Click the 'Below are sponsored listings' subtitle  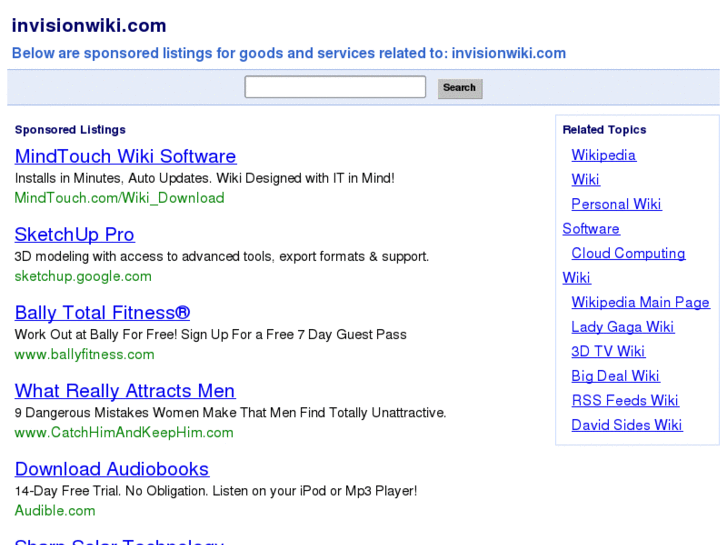click(x=289, y=53)
